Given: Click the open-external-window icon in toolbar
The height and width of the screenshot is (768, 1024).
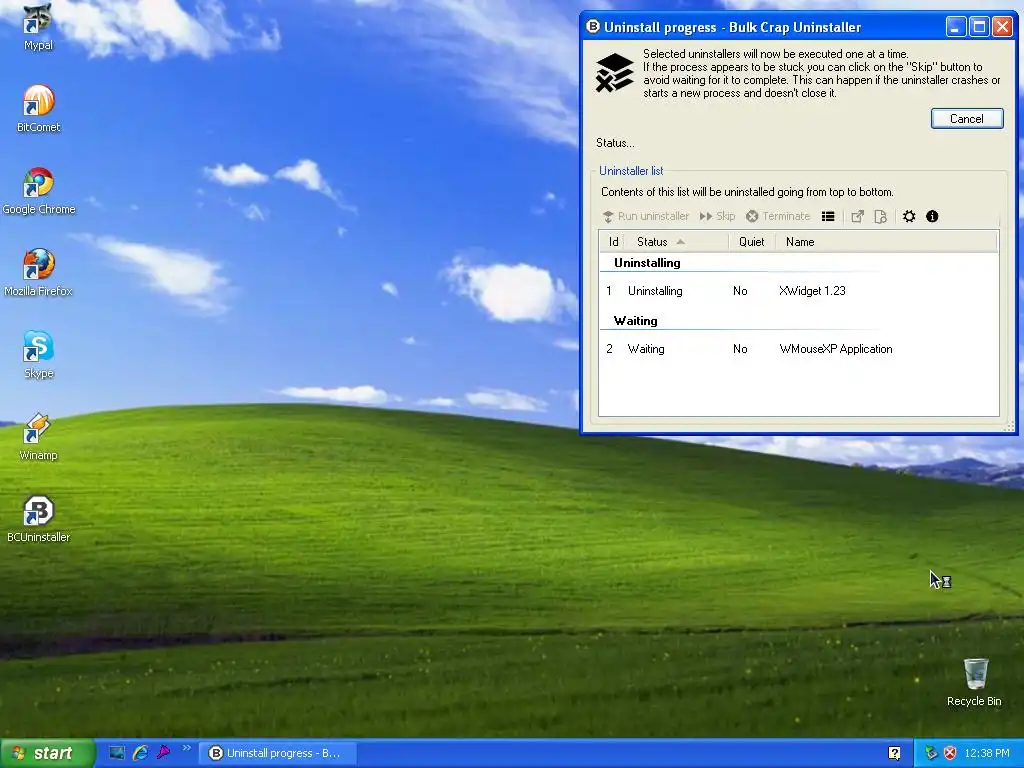Looking at the screenshot, I should 857,216.
